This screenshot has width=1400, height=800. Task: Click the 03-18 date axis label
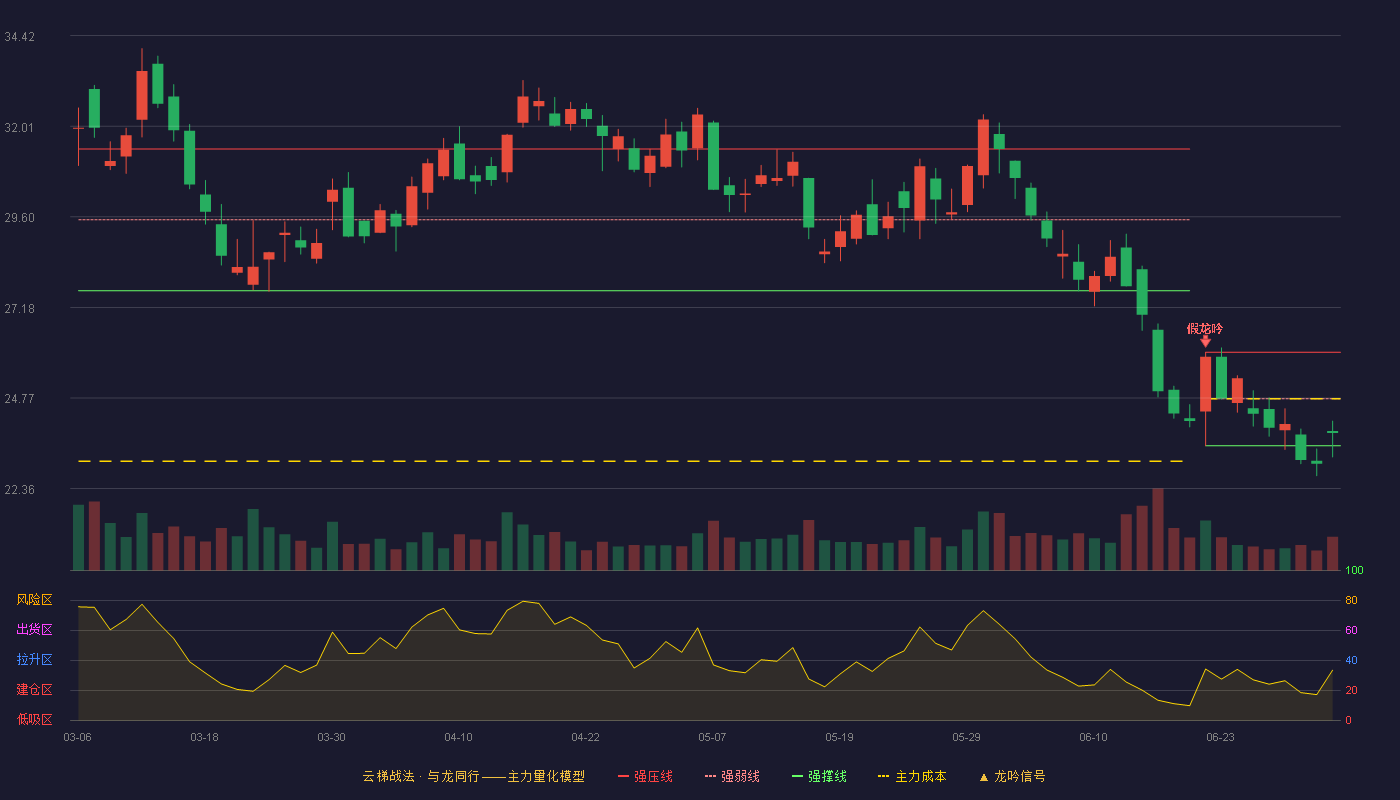pos(204,737)
